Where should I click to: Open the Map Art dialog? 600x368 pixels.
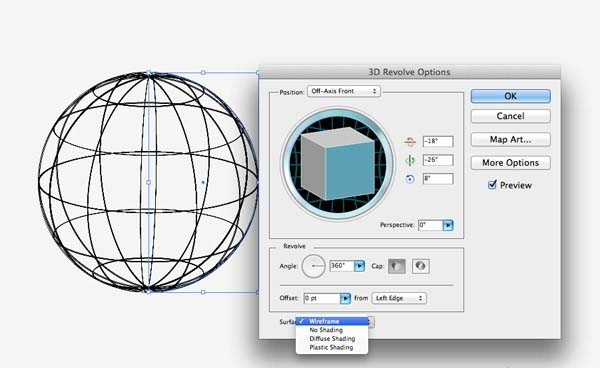pyautogui.click(x=510, y=140)
